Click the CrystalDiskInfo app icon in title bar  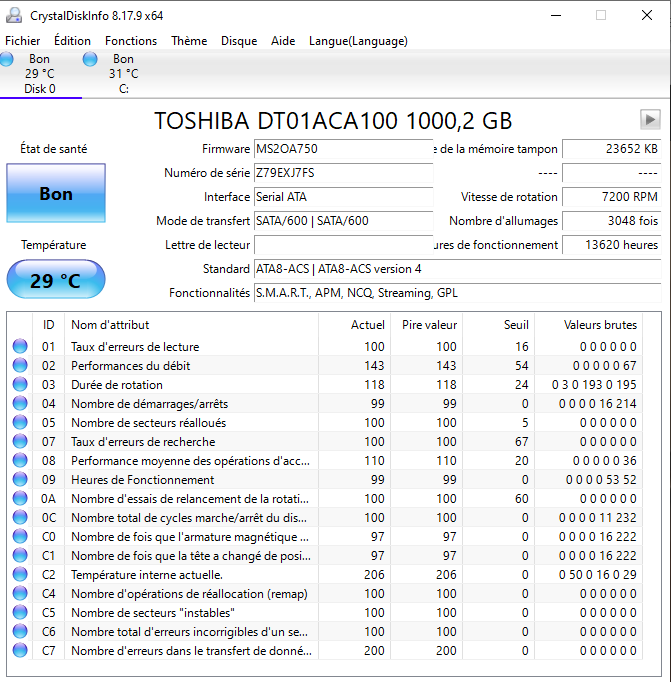pyautogui.click(x=14, y=16)
